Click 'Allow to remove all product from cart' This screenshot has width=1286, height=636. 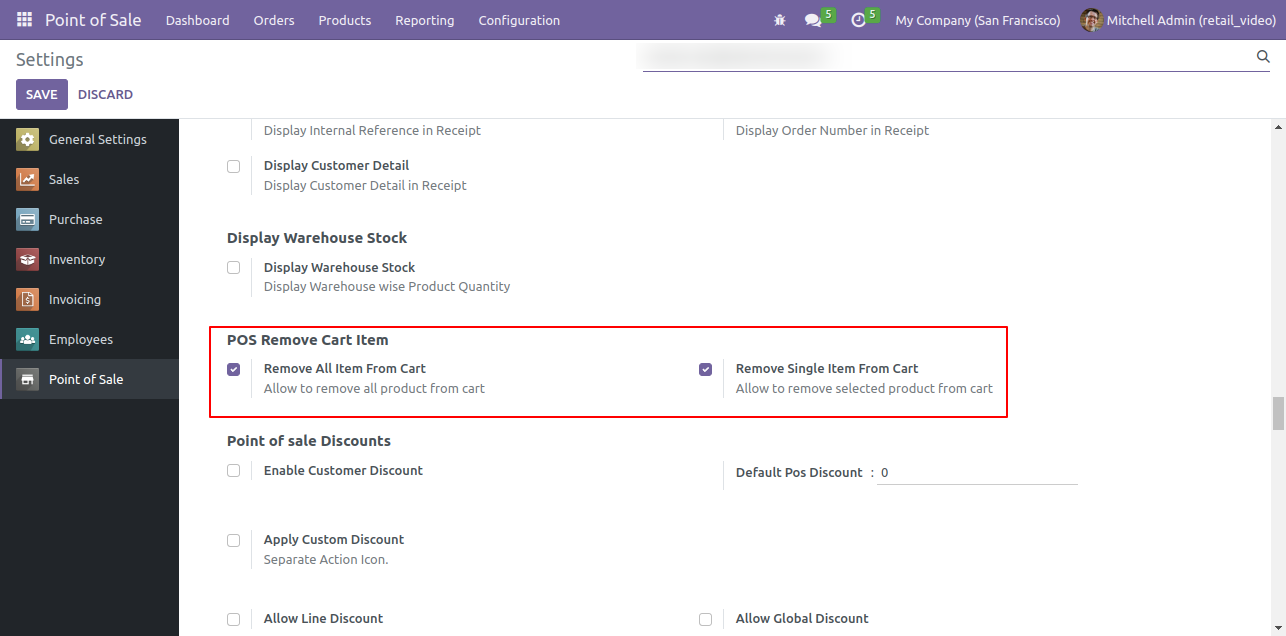point(374,389)
